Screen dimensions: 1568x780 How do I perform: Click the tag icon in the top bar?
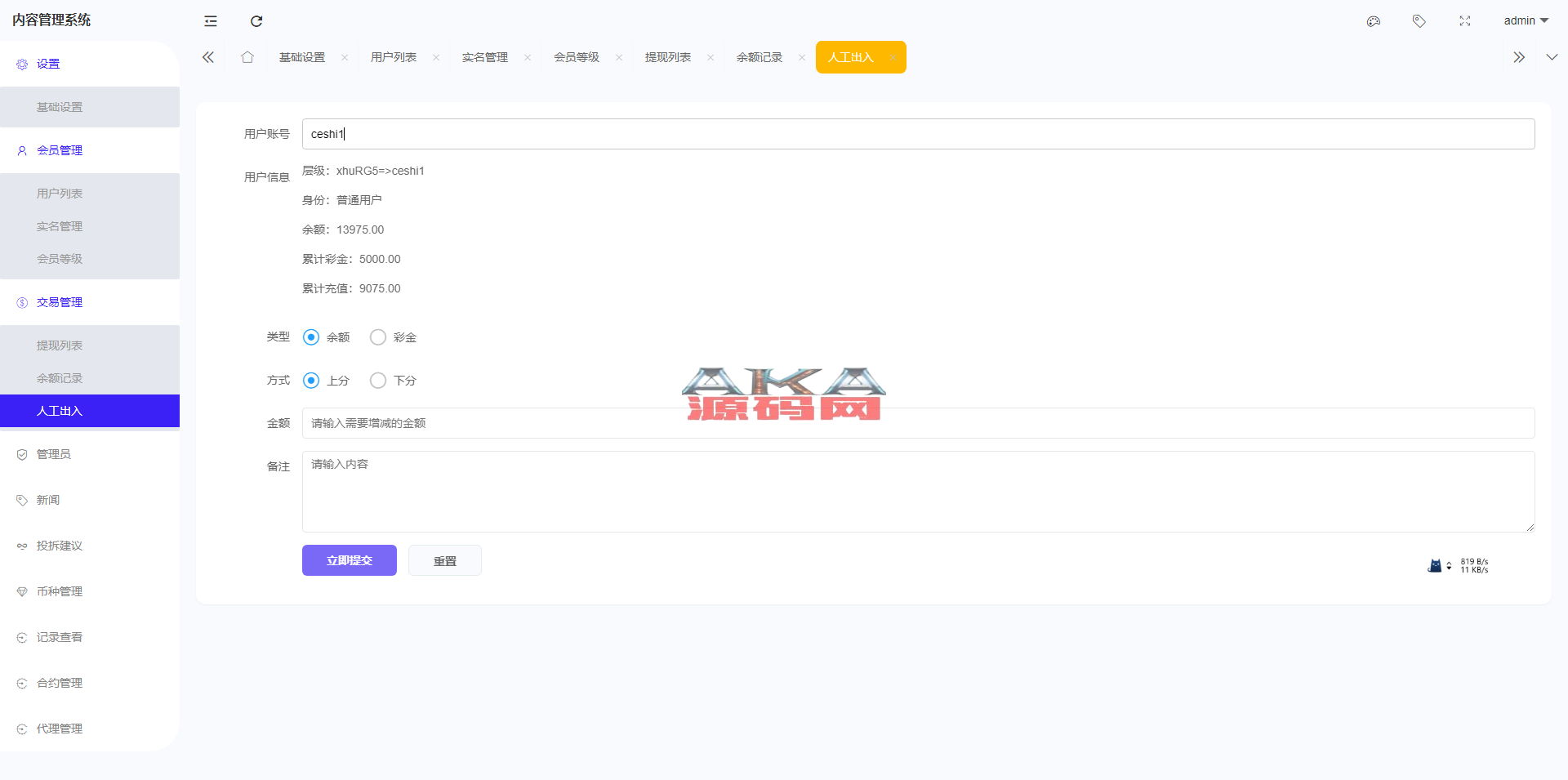click(x=1419, y=21)
